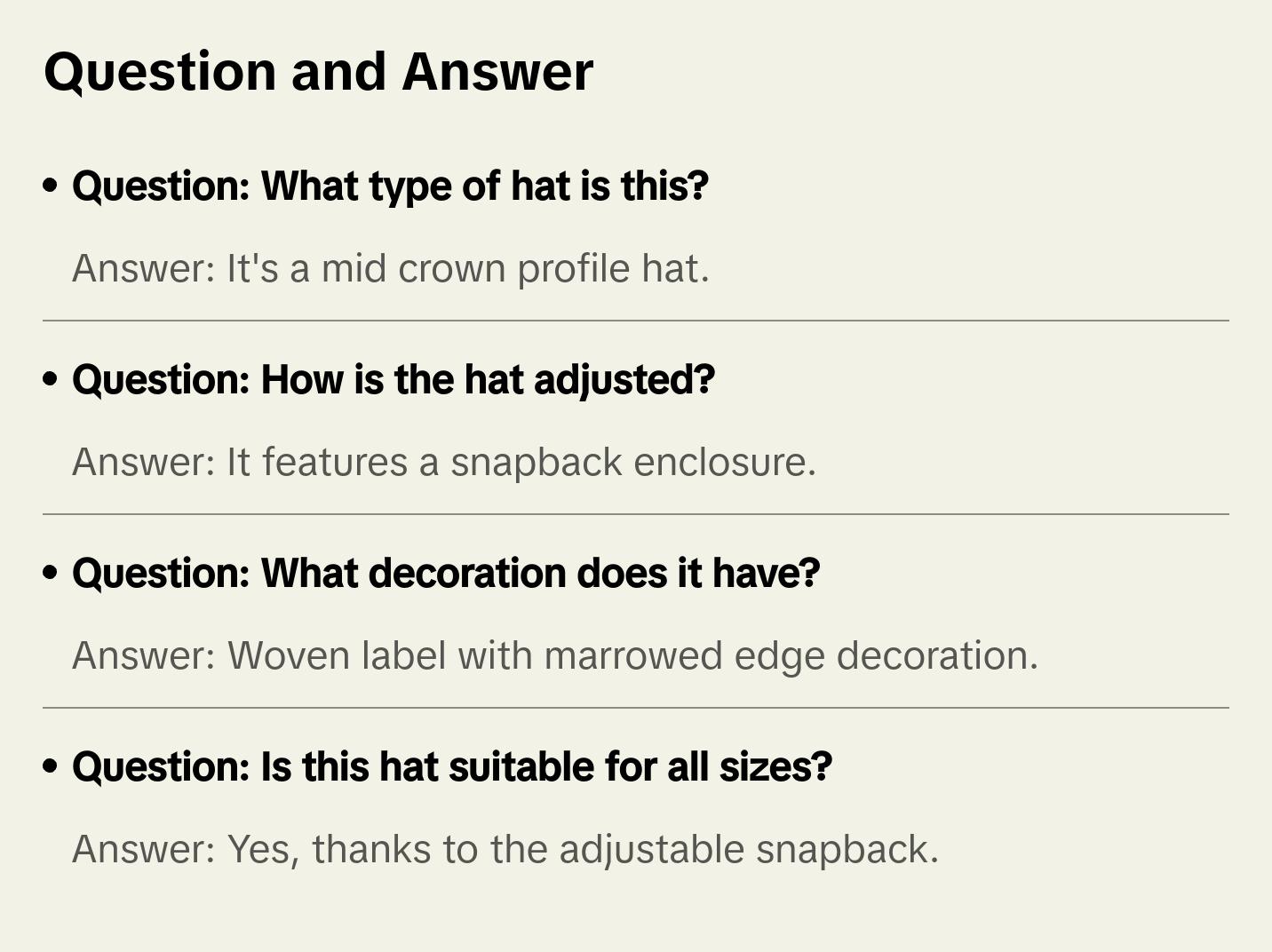Click the divider line below the snapback enclosure answer

coord(635,514)
